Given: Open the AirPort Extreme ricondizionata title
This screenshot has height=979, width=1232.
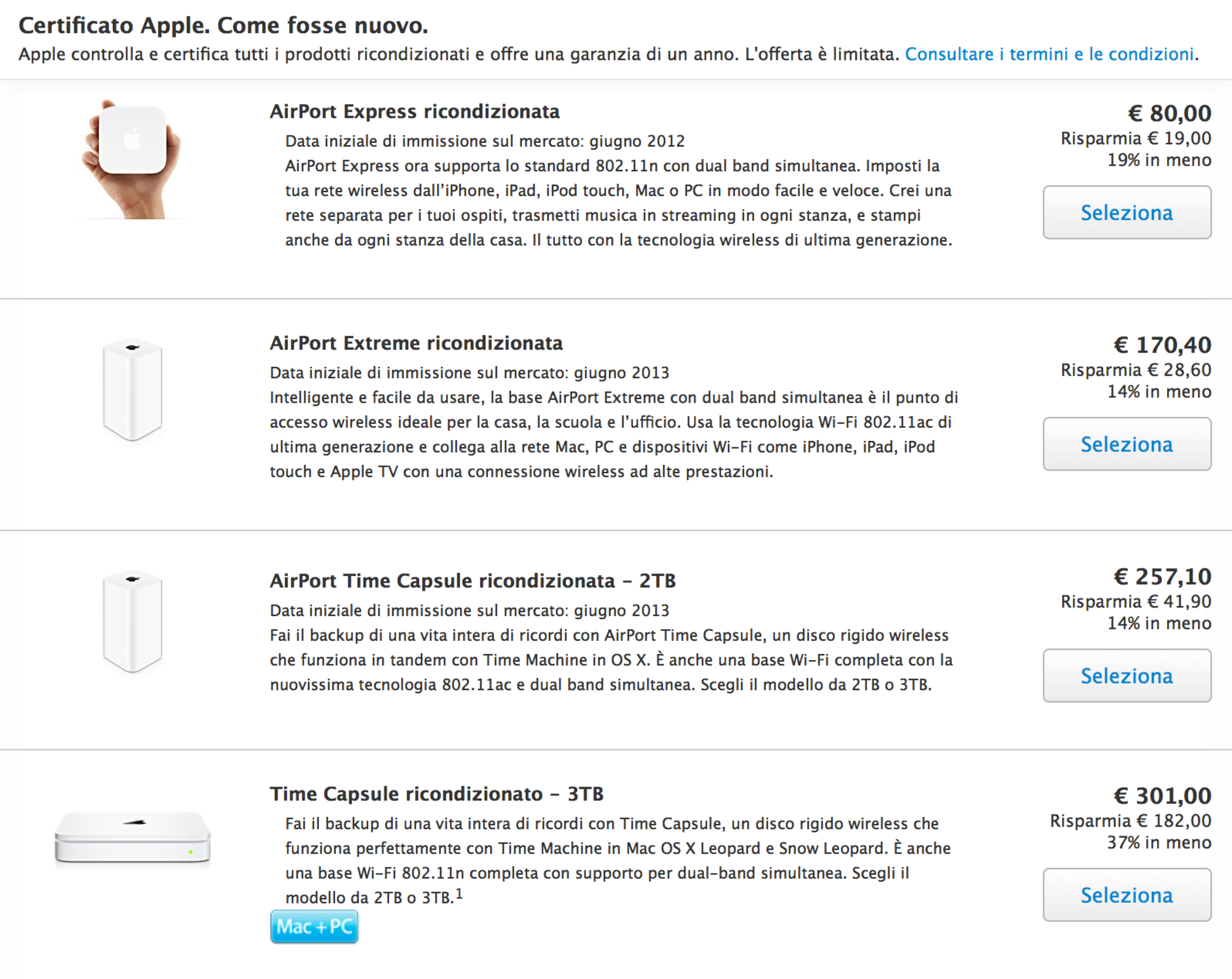Looking at the screenshot, I should tap(416, 343).
